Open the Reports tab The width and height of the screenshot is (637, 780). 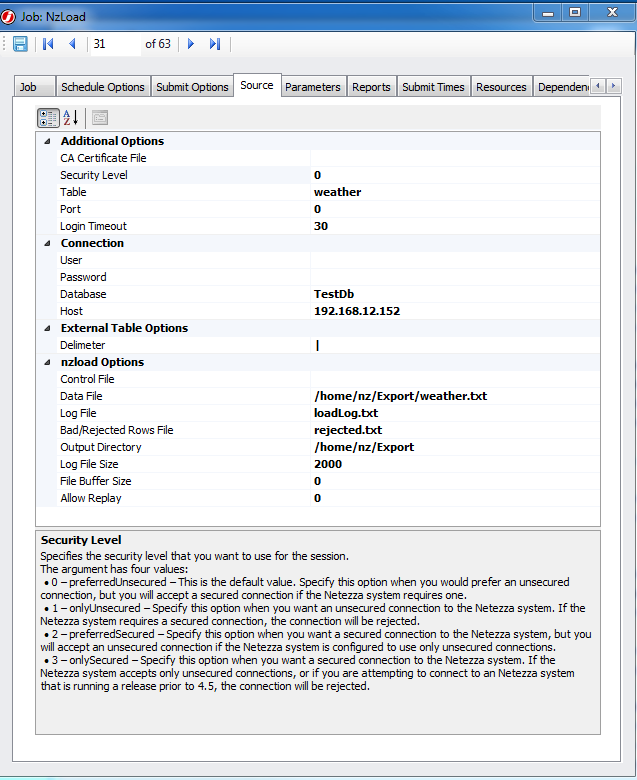coord(371,87)
